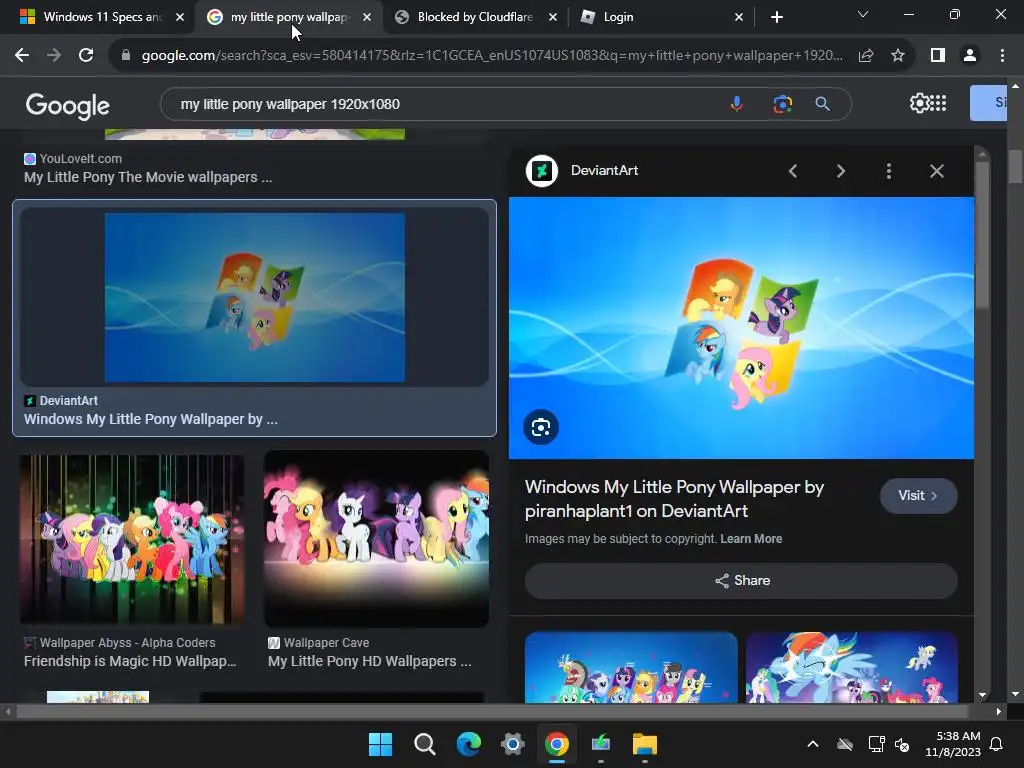The width and height of the screenshot is (1024, 768).
Task: Open My Little Pony HD Wallpapers title
Action: 370,662
